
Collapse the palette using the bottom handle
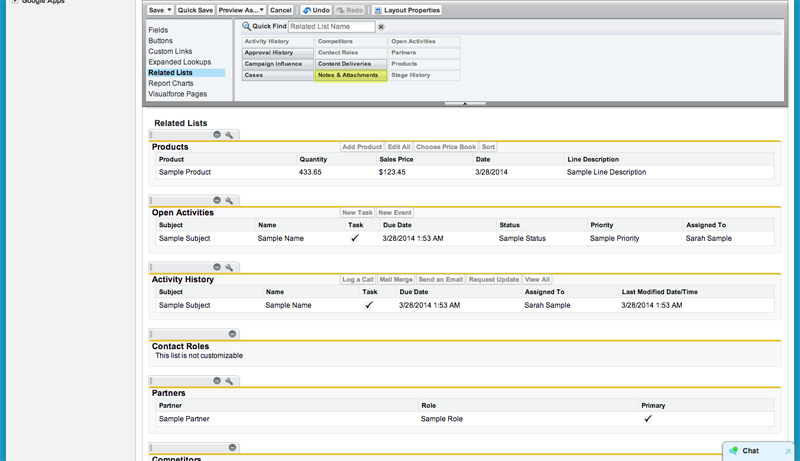click(465, 103)
